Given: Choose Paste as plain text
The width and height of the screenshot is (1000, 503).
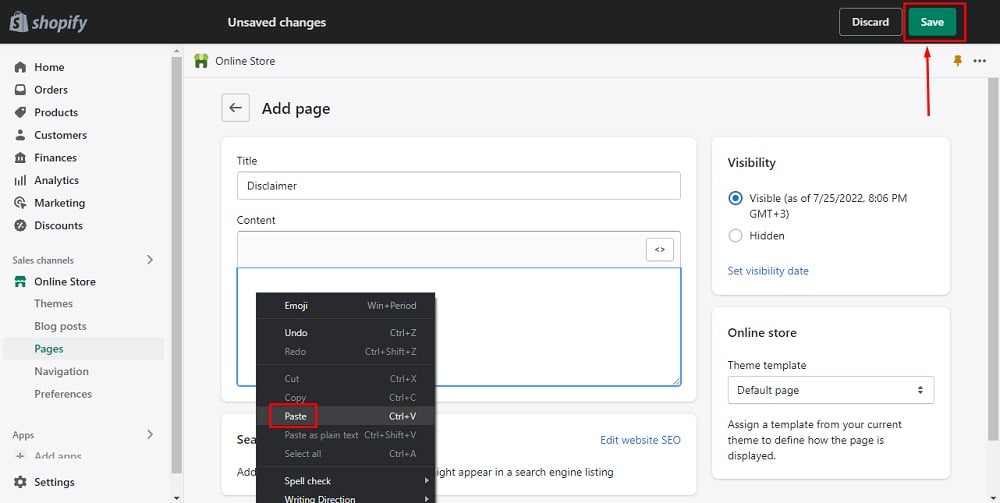Looking at the screenshot, I should tap(346, 435).
